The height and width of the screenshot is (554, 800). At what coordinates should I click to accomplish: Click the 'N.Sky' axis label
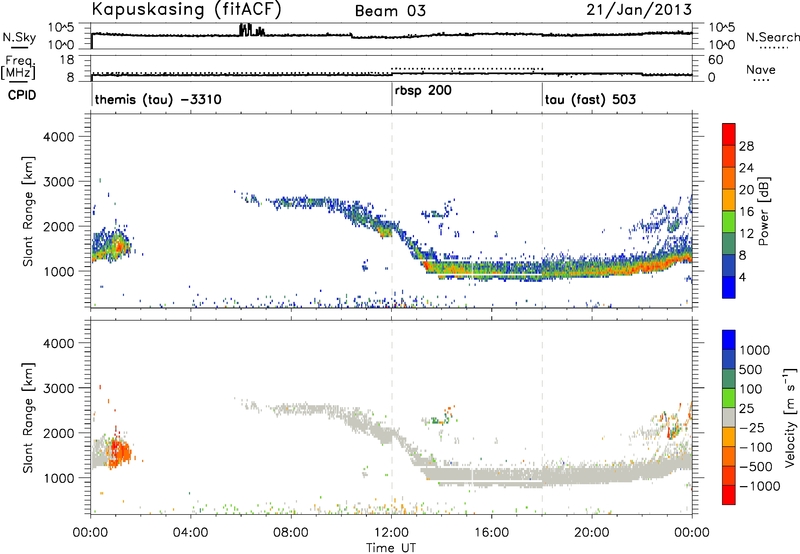click(x=19, y=37)
